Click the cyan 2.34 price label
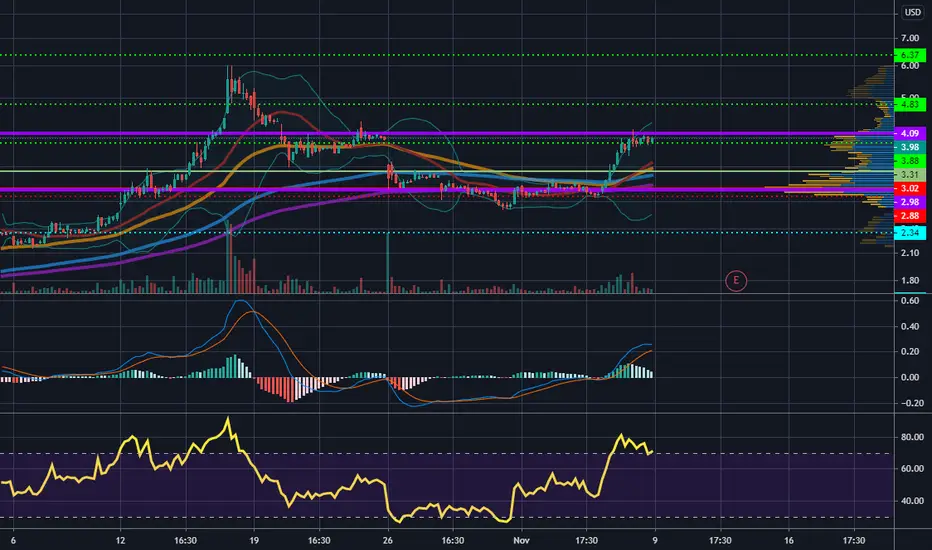 (910, 232)
